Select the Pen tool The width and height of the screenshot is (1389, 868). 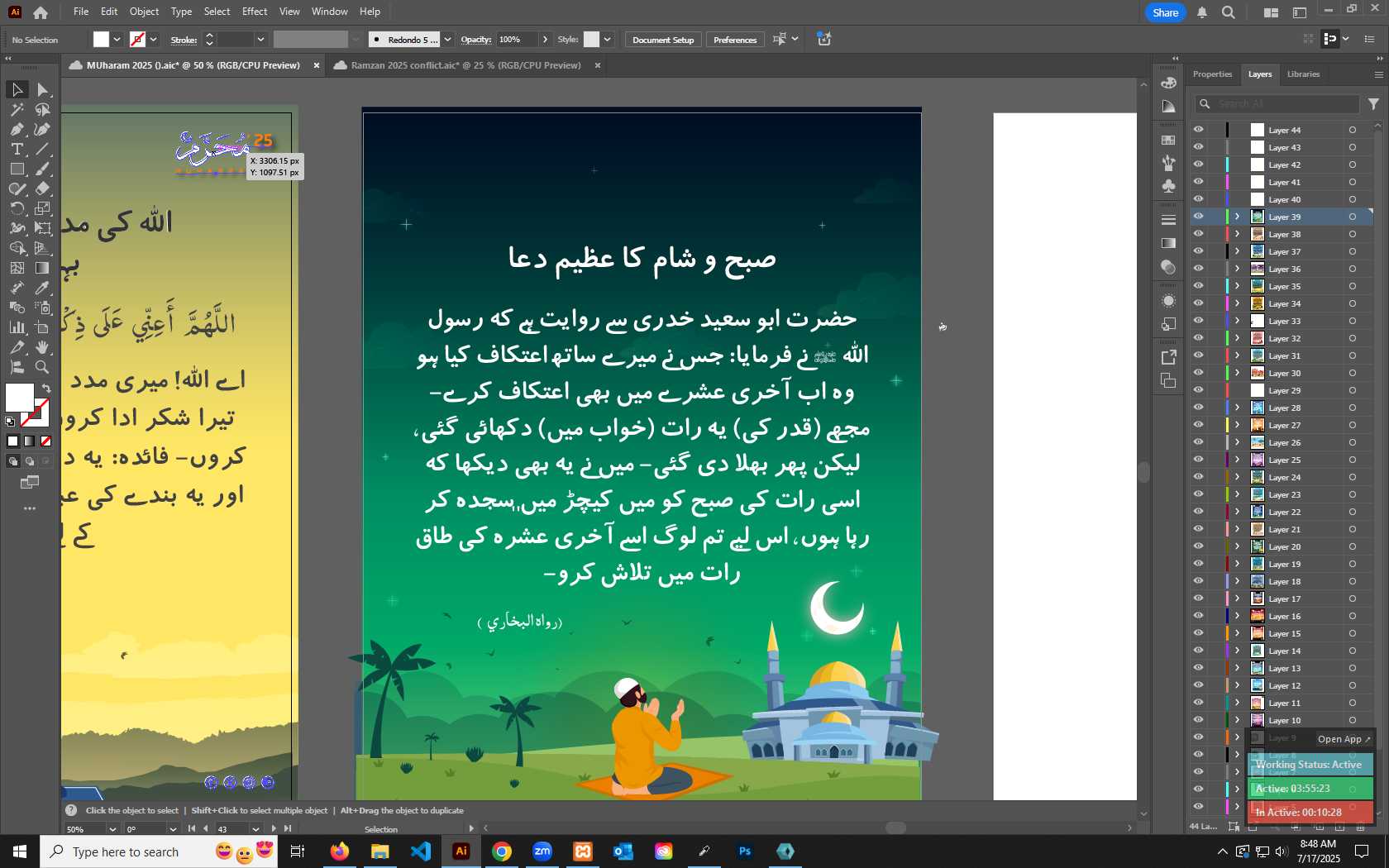click(x=17, y=129)
